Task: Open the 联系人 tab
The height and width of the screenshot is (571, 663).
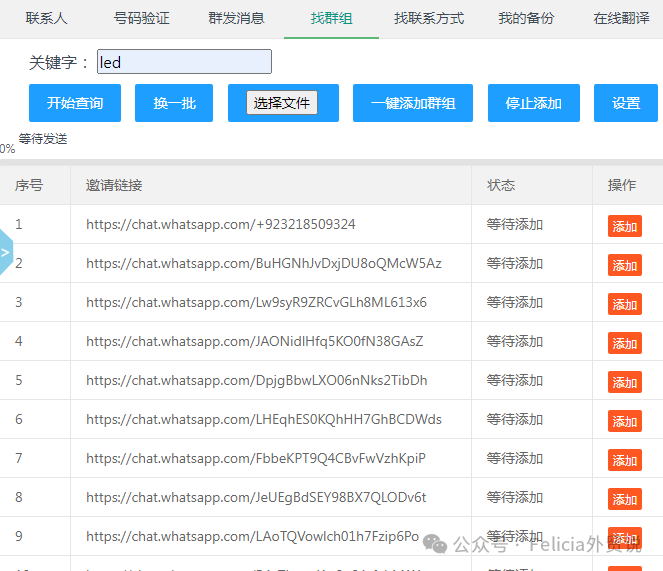Action: [47, 19]
